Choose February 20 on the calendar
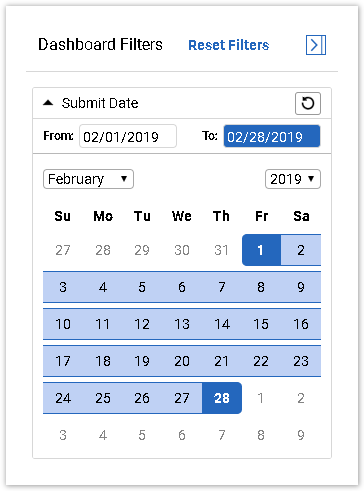 (182, 361)
